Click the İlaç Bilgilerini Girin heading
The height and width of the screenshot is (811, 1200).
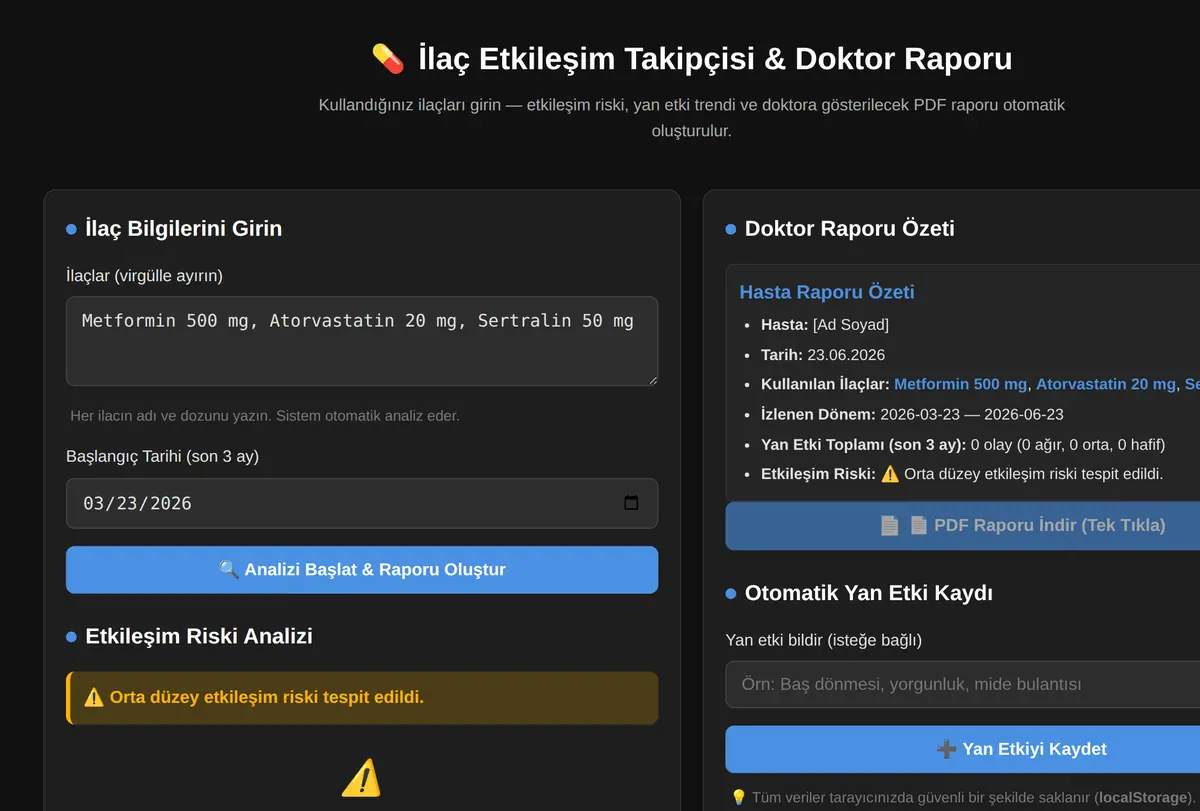[184, 228]
